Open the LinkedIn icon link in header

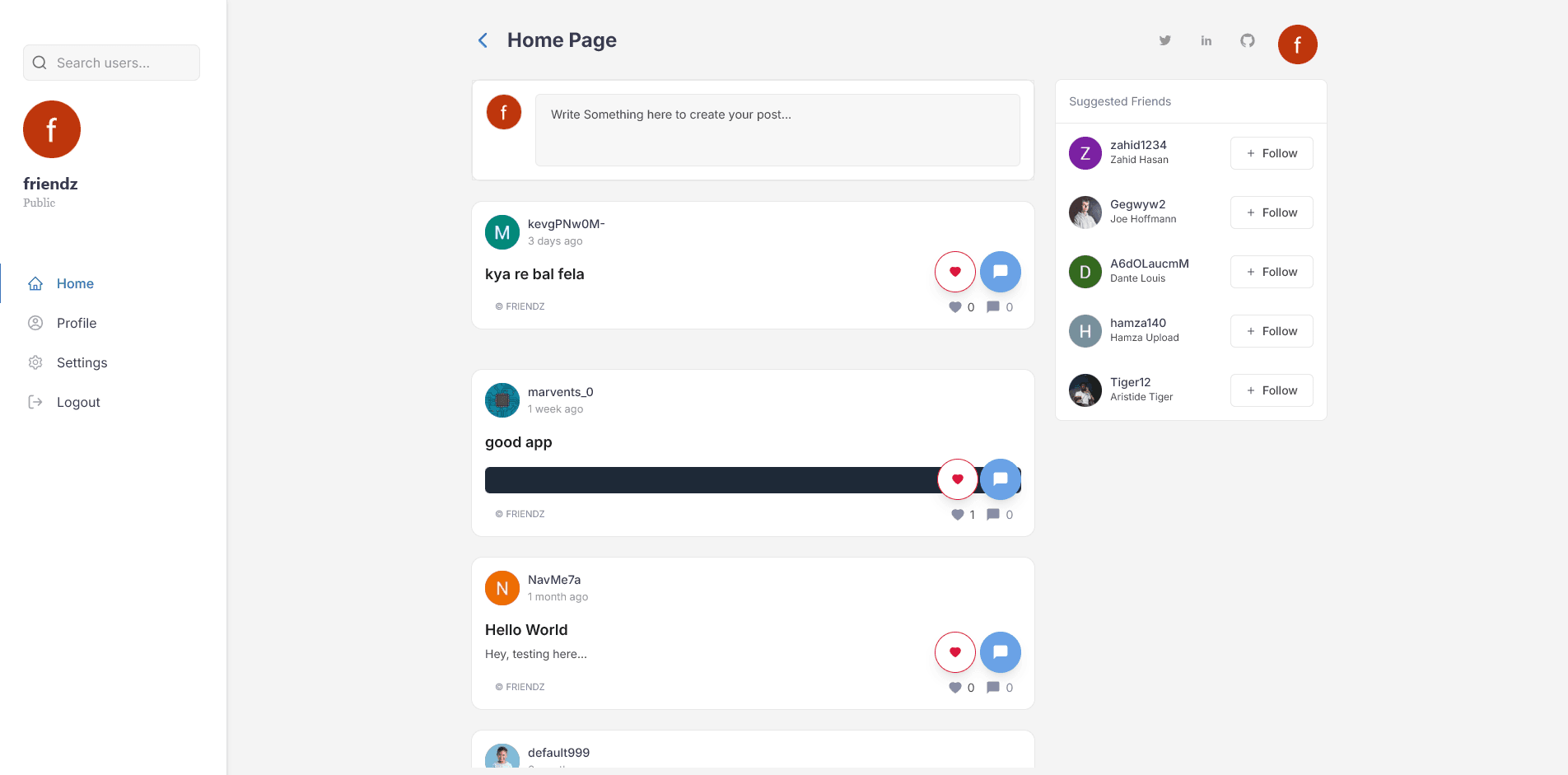pos(1206,40)
